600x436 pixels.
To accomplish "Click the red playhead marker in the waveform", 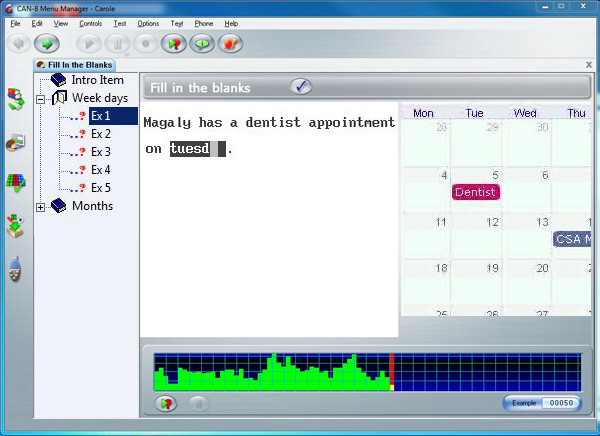I will tap(392, 371).
